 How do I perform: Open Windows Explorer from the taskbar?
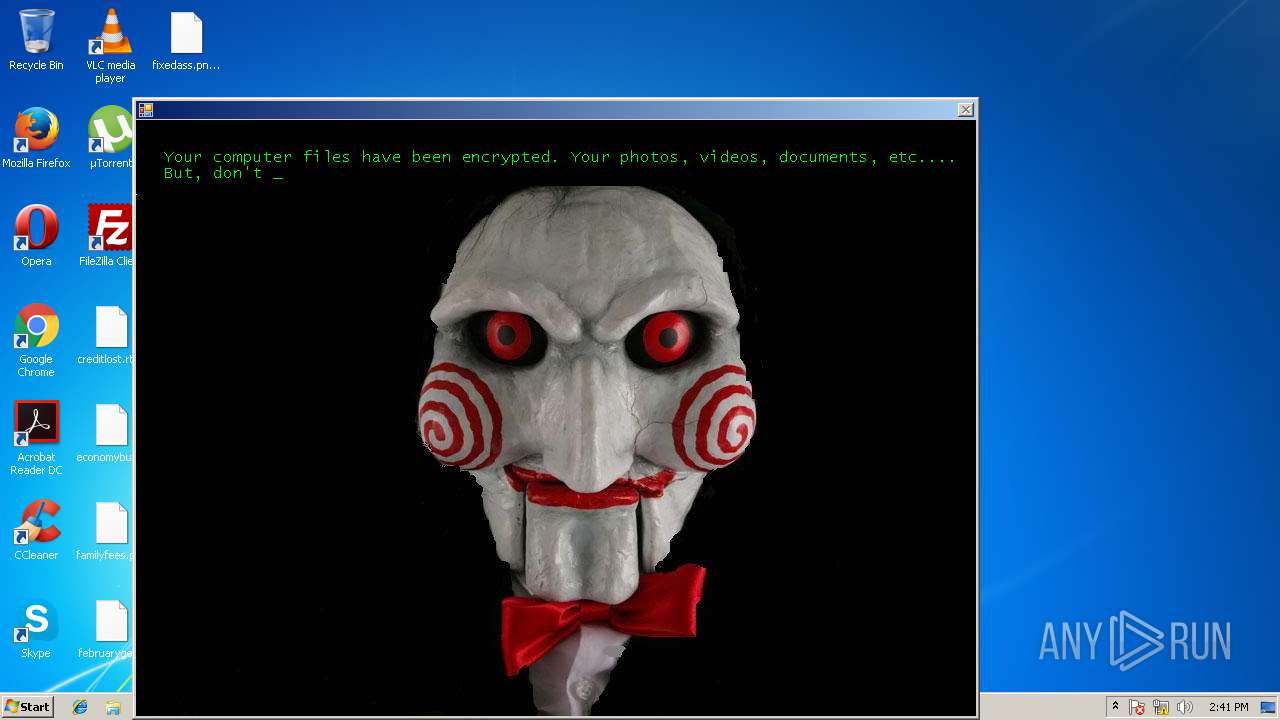[113, 707]
